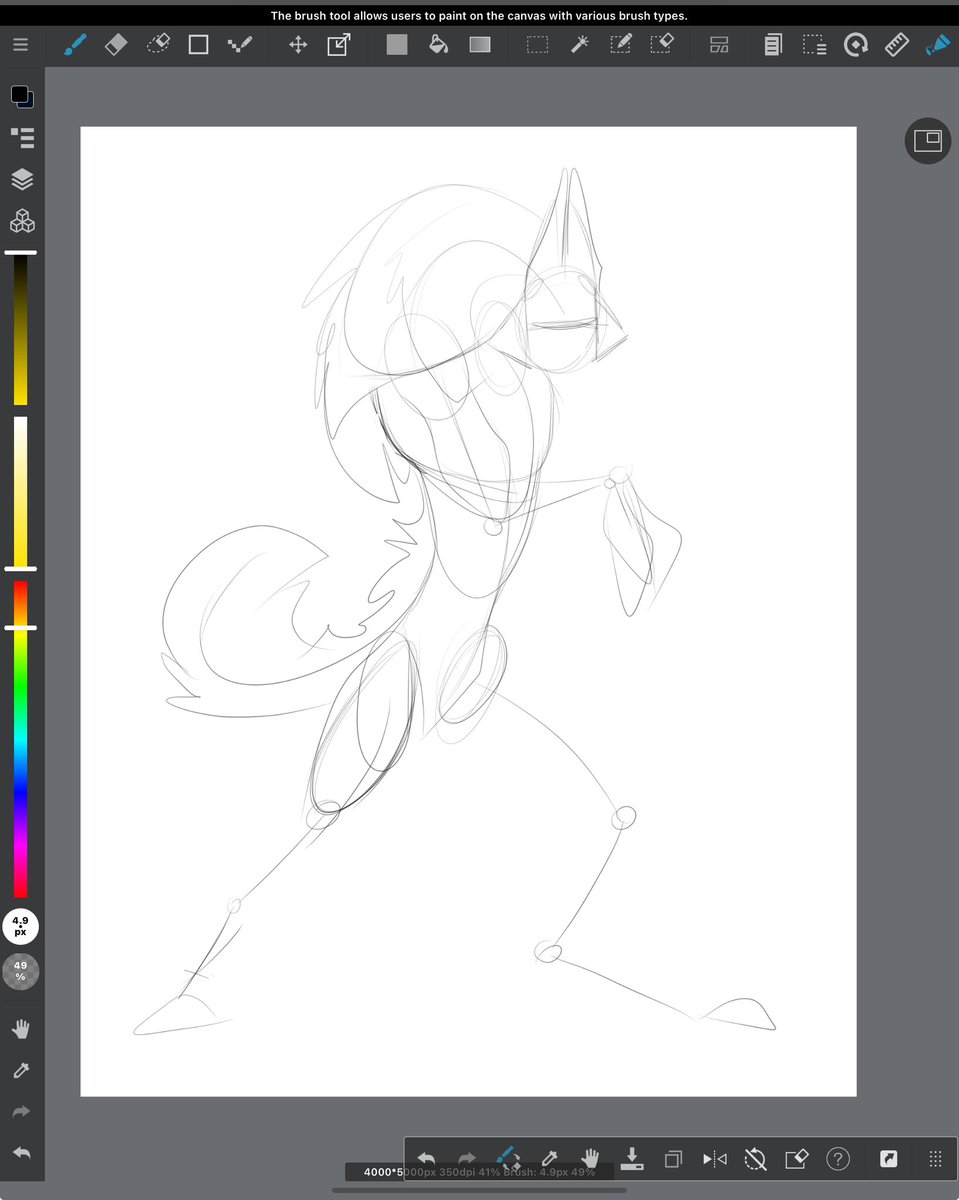This screenshot has height=1200, width=959.
Task: Open the foreground/background color swatch
Action: (22, 96)
